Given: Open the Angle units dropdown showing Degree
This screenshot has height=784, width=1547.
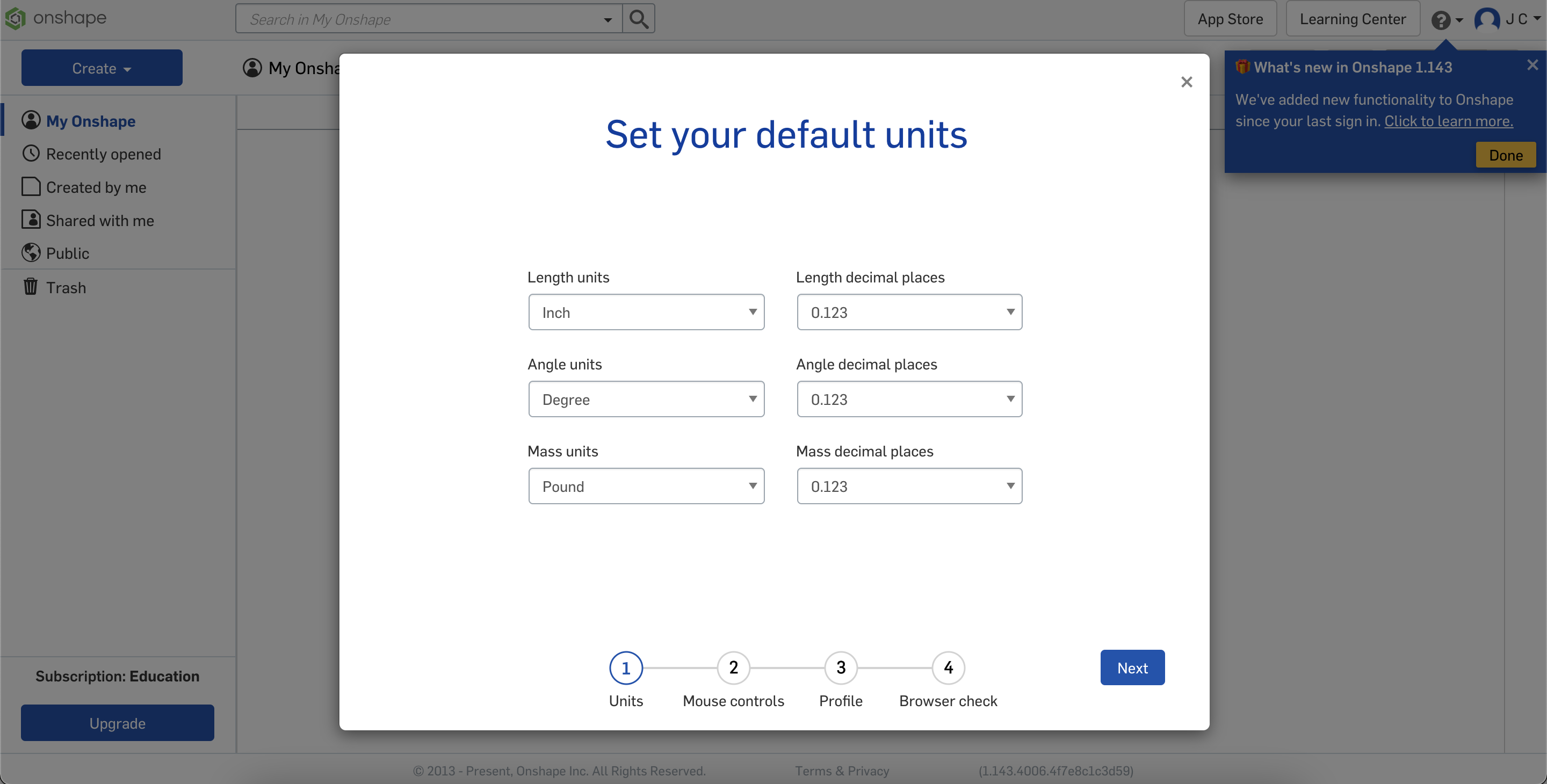Looking at the screenshot, I should click(646, 398).
